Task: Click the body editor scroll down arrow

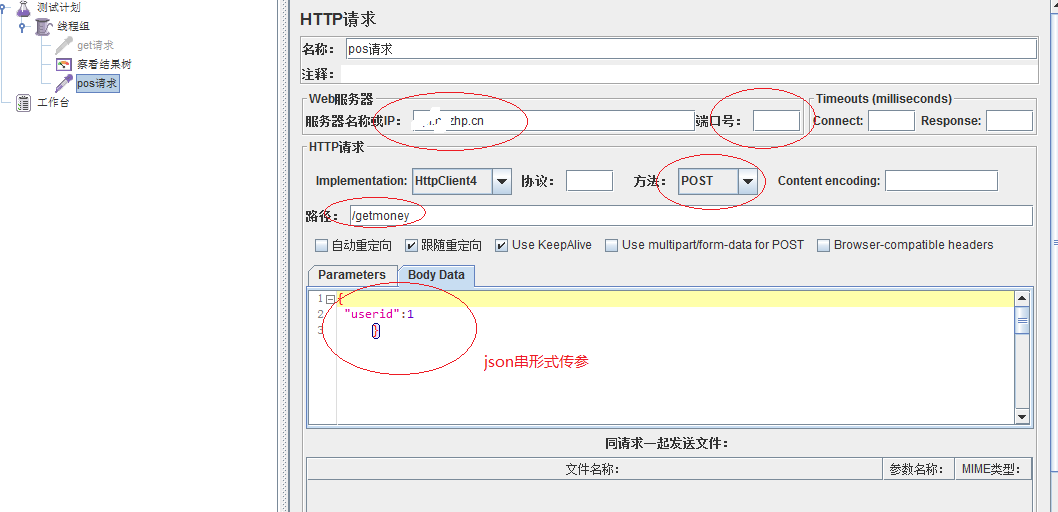Action: point(1022,417)
